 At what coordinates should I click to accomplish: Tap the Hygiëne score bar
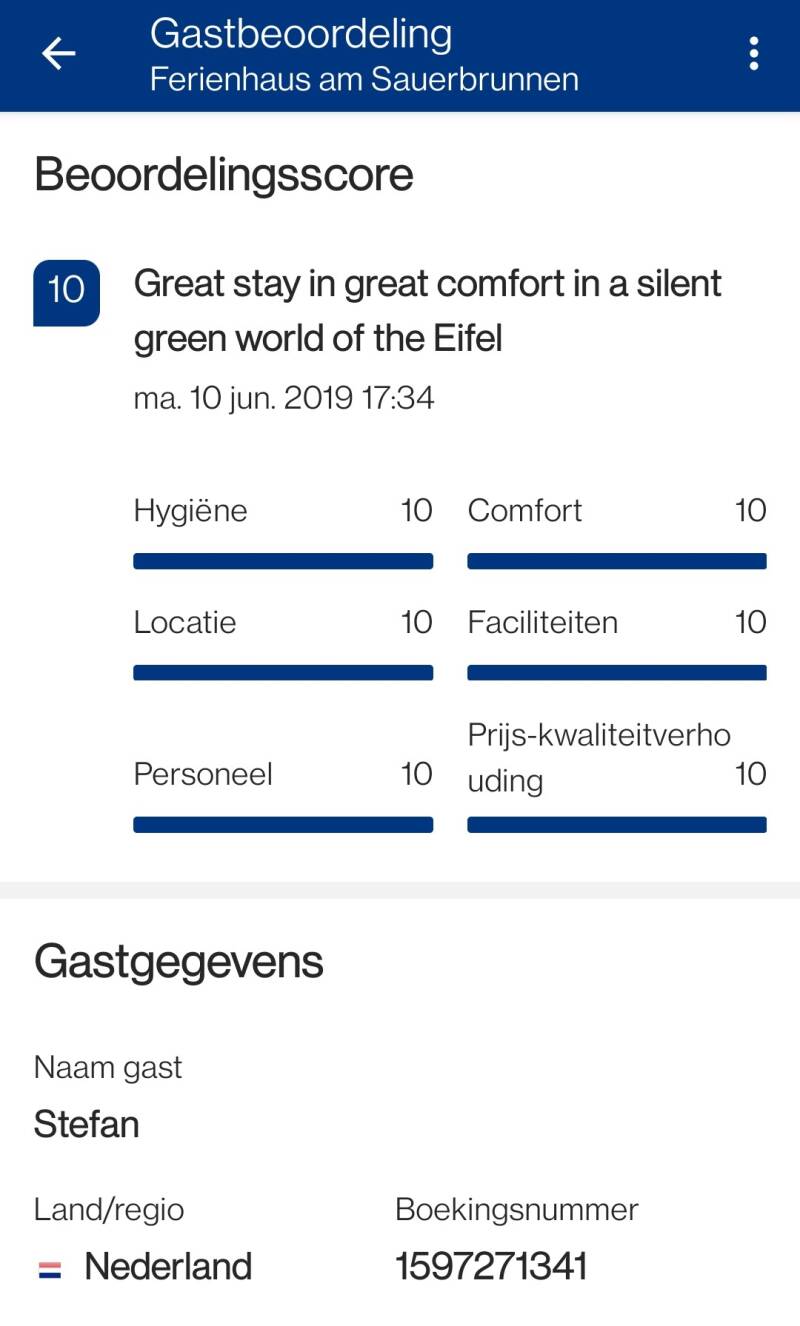(283, 561)
